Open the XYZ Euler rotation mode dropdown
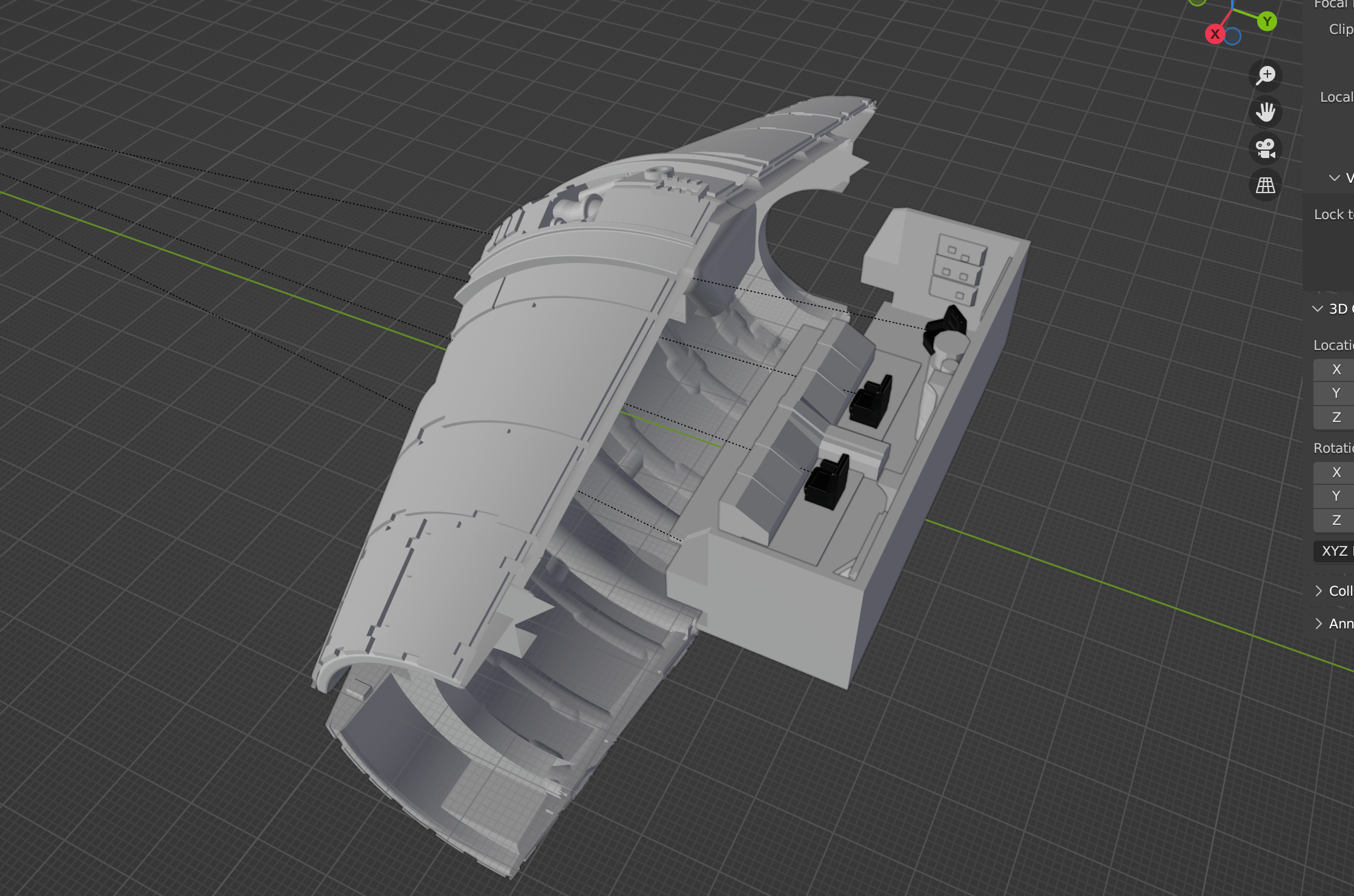Screen dimensions: 1354x896 click(1333, 551)
